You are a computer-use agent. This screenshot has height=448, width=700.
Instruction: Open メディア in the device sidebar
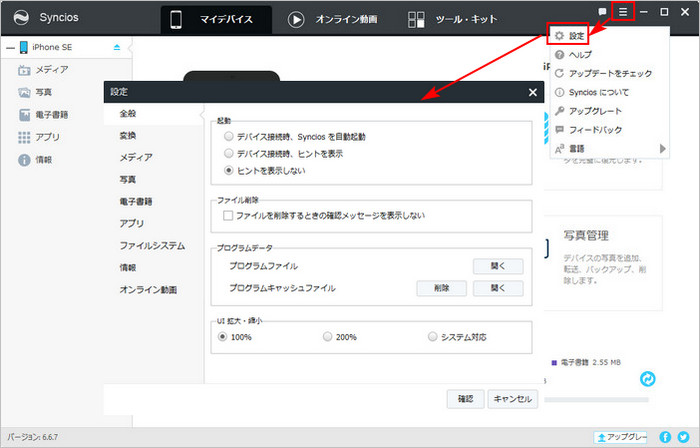tap(43, 70)
